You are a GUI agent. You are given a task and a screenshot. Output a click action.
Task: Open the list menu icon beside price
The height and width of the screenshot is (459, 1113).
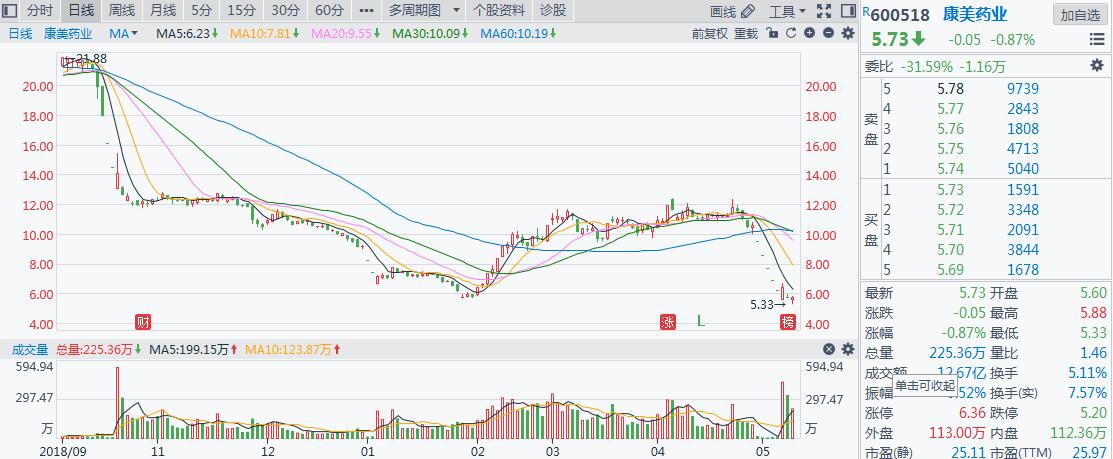pyautogui.click(x=1097, y=40)
